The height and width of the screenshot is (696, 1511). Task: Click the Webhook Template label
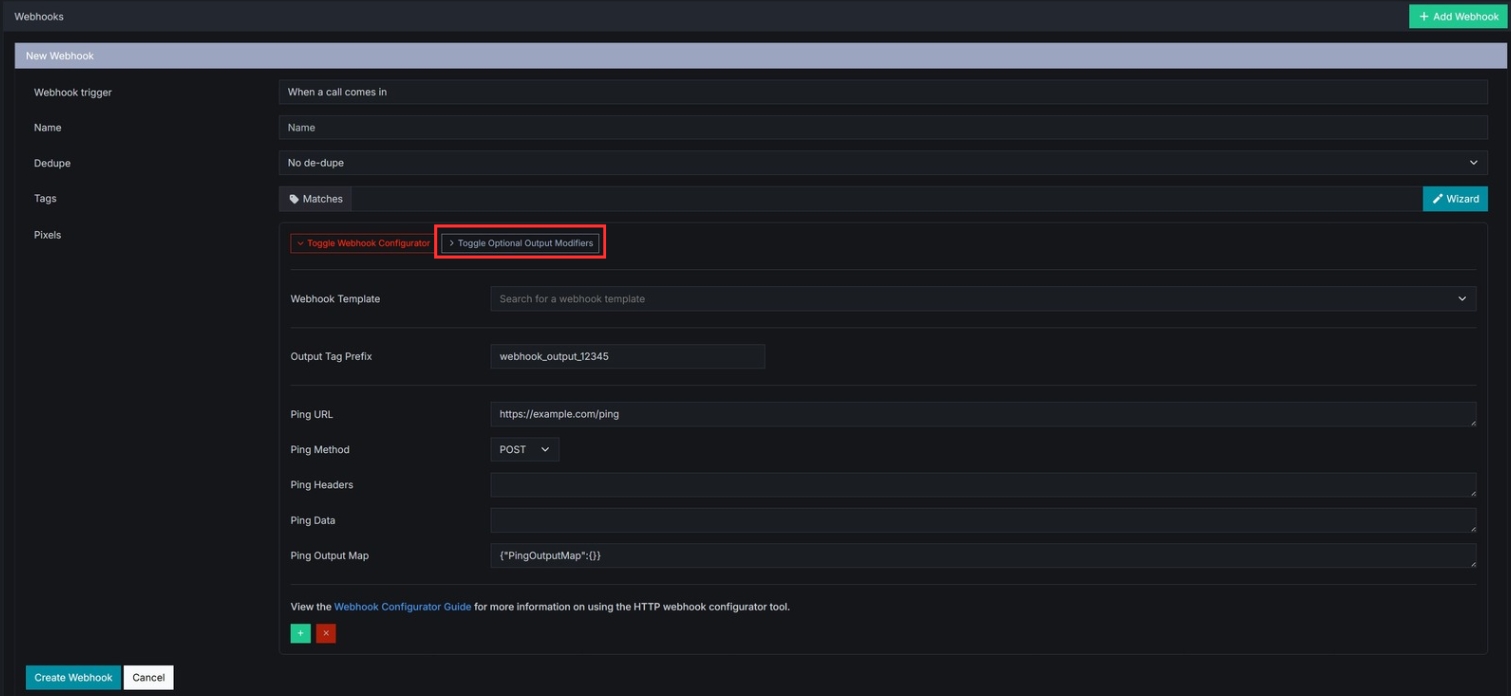(x=335, y=299)
